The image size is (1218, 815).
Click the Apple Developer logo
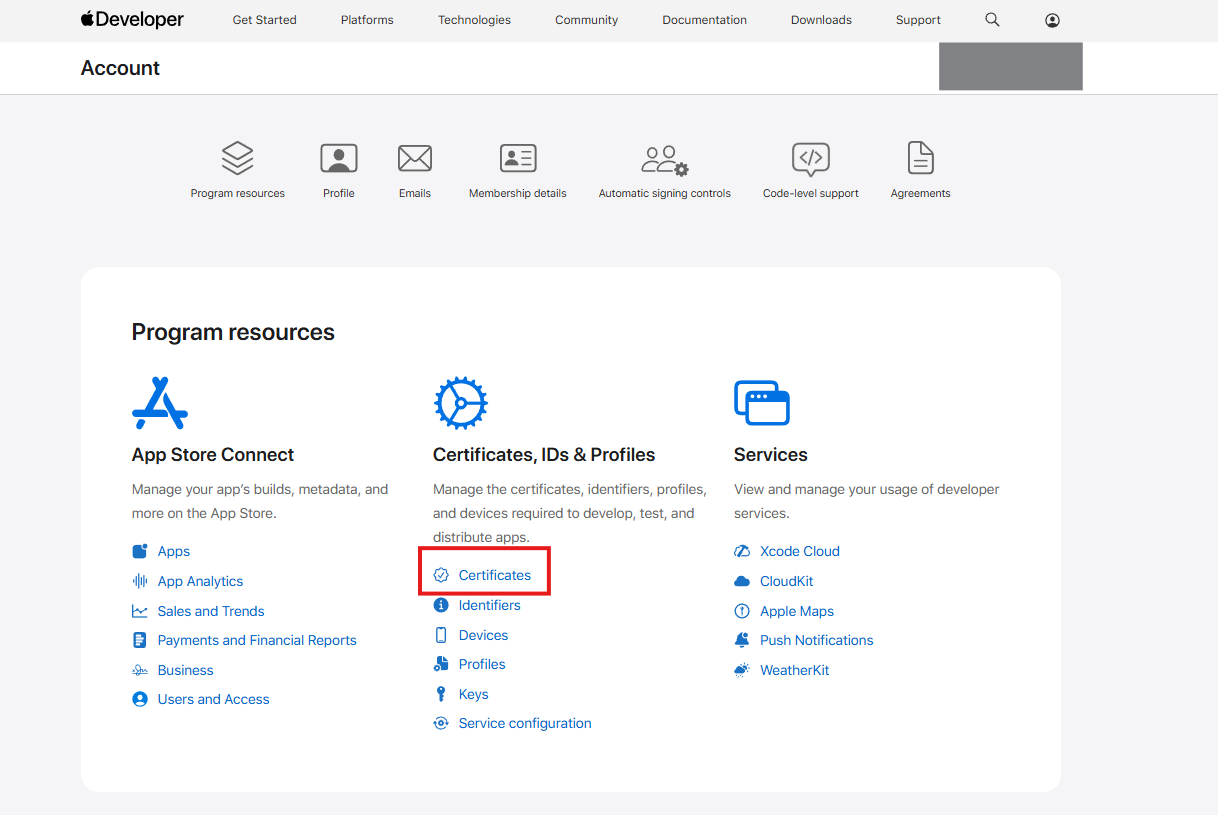click(132, 20)
